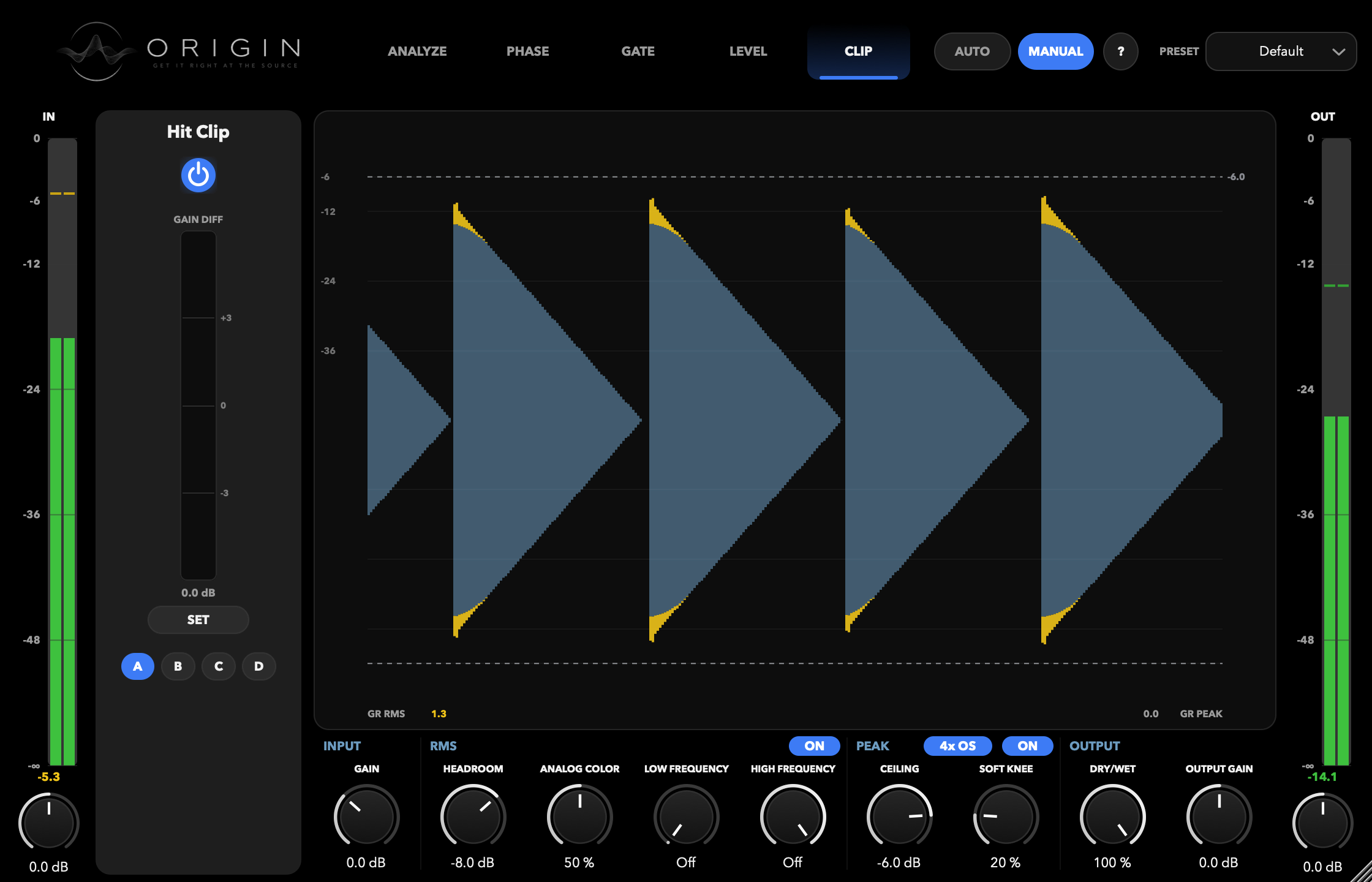Click the ceiling value -6.0 dB
The height and width of the screenshot is (882, 1372).
[x=899, y=862]
